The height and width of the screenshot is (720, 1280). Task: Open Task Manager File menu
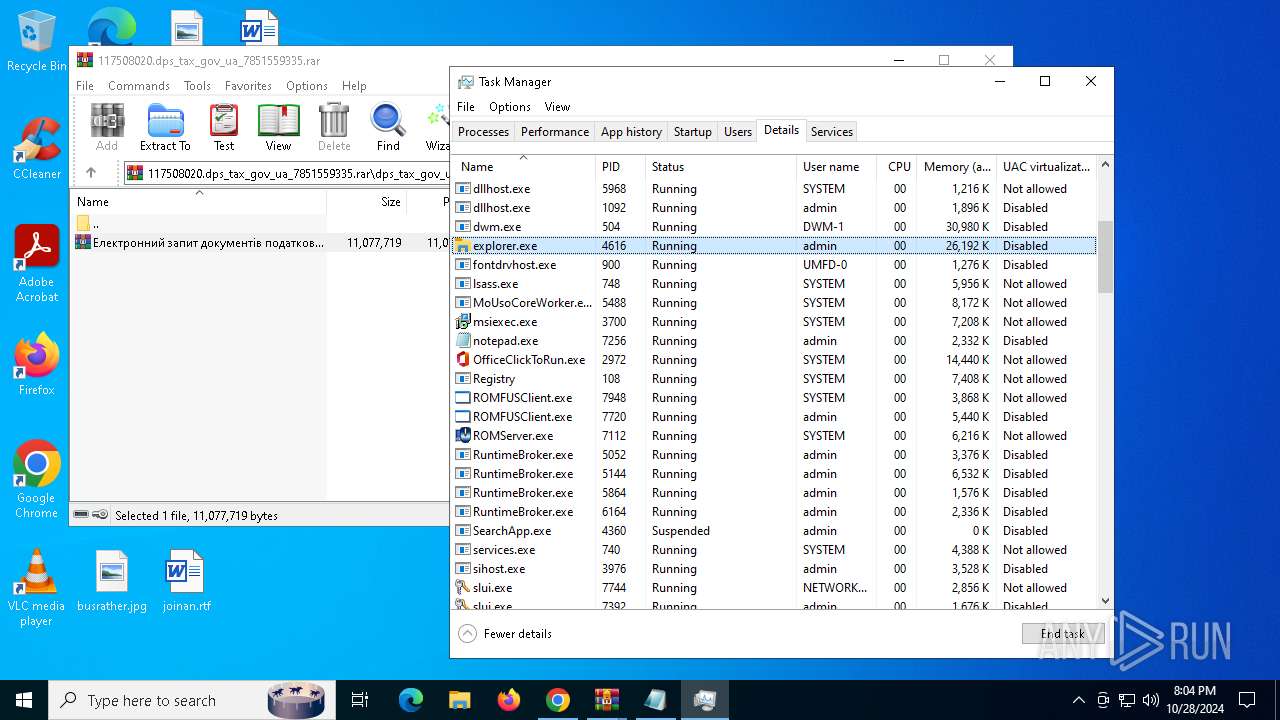pyautogui.click(x=466, y=107)
